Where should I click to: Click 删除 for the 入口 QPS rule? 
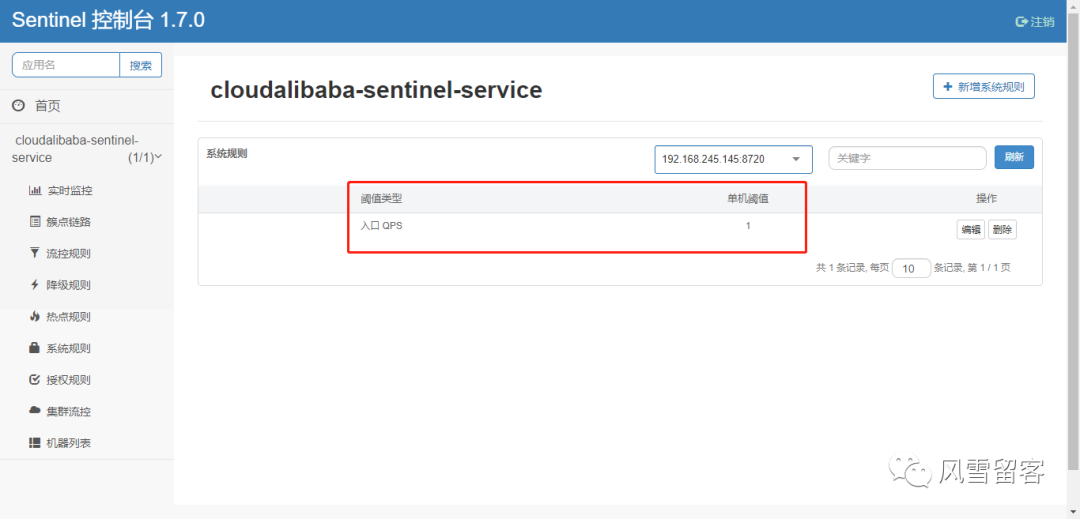click(x=1002, y=230)
